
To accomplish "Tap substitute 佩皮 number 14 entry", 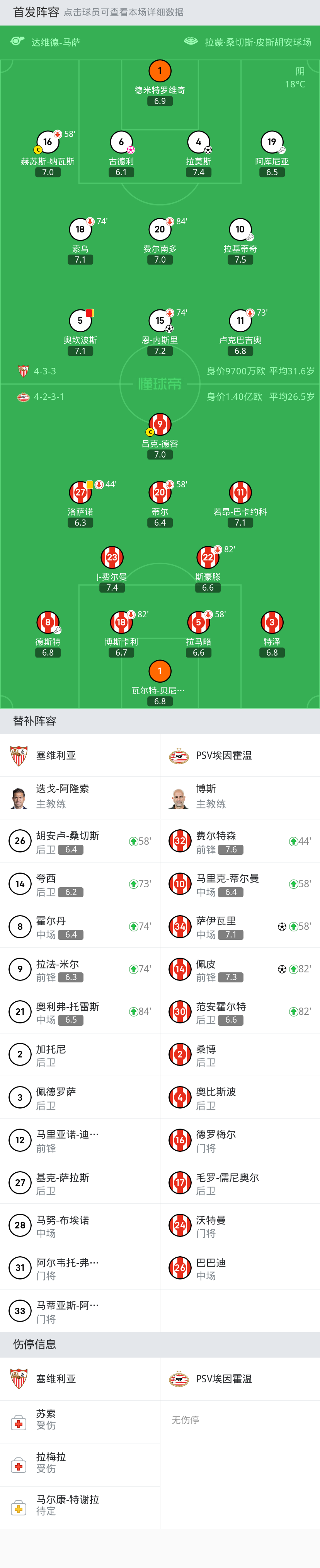I will click(x=240, y=969).
